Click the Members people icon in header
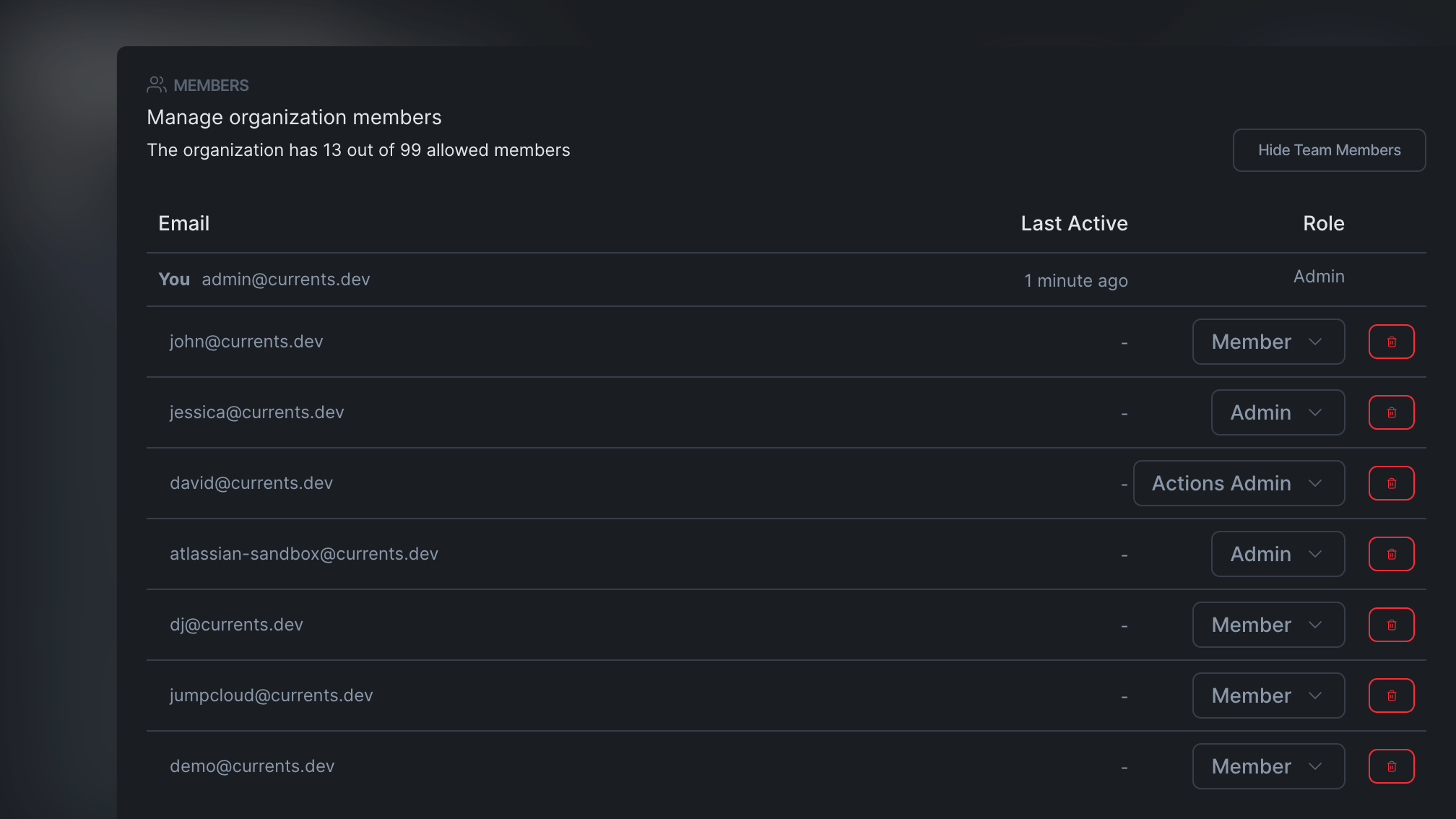 (x=156, y=85)
